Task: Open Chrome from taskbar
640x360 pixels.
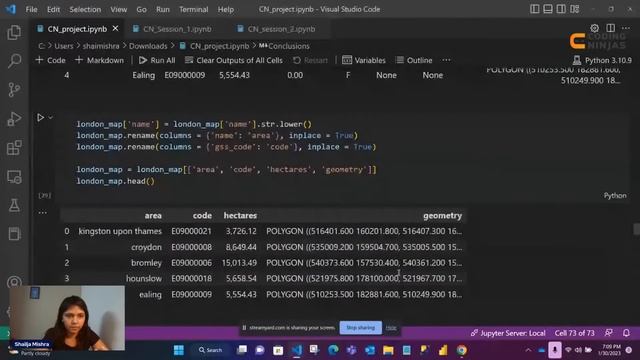Action: click(462, 350)
